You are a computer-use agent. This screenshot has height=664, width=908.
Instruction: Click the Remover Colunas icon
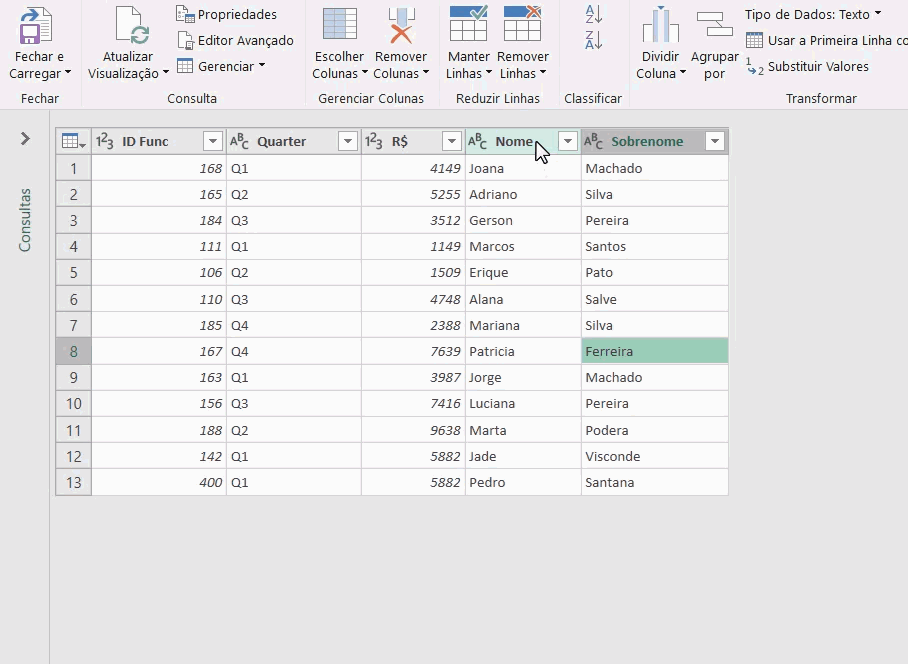(x=400, y=25)
